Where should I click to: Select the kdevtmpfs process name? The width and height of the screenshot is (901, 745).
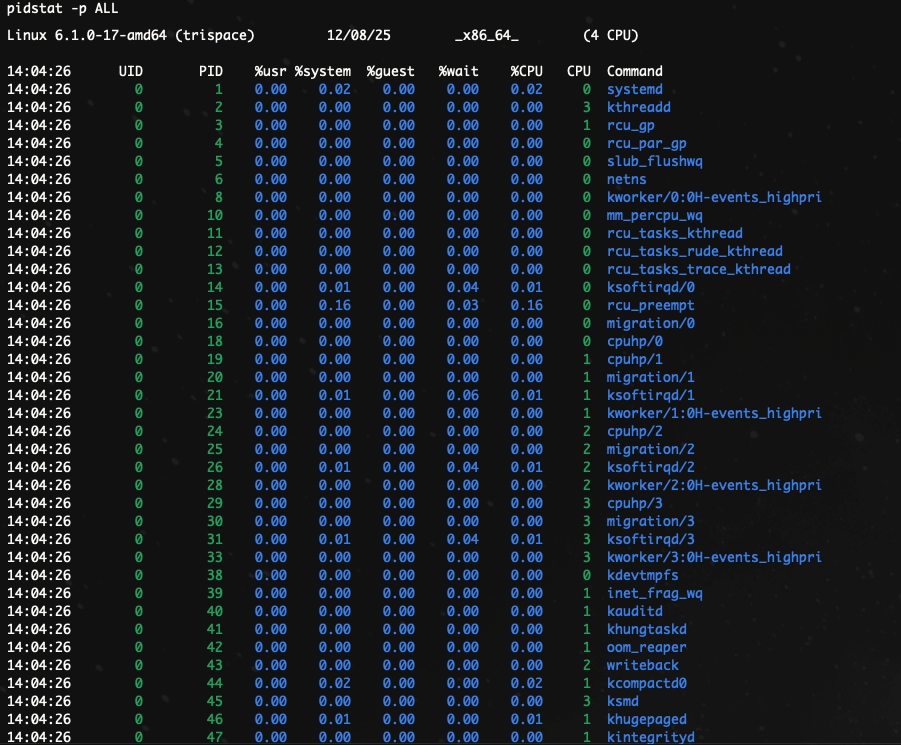(642, 575)
